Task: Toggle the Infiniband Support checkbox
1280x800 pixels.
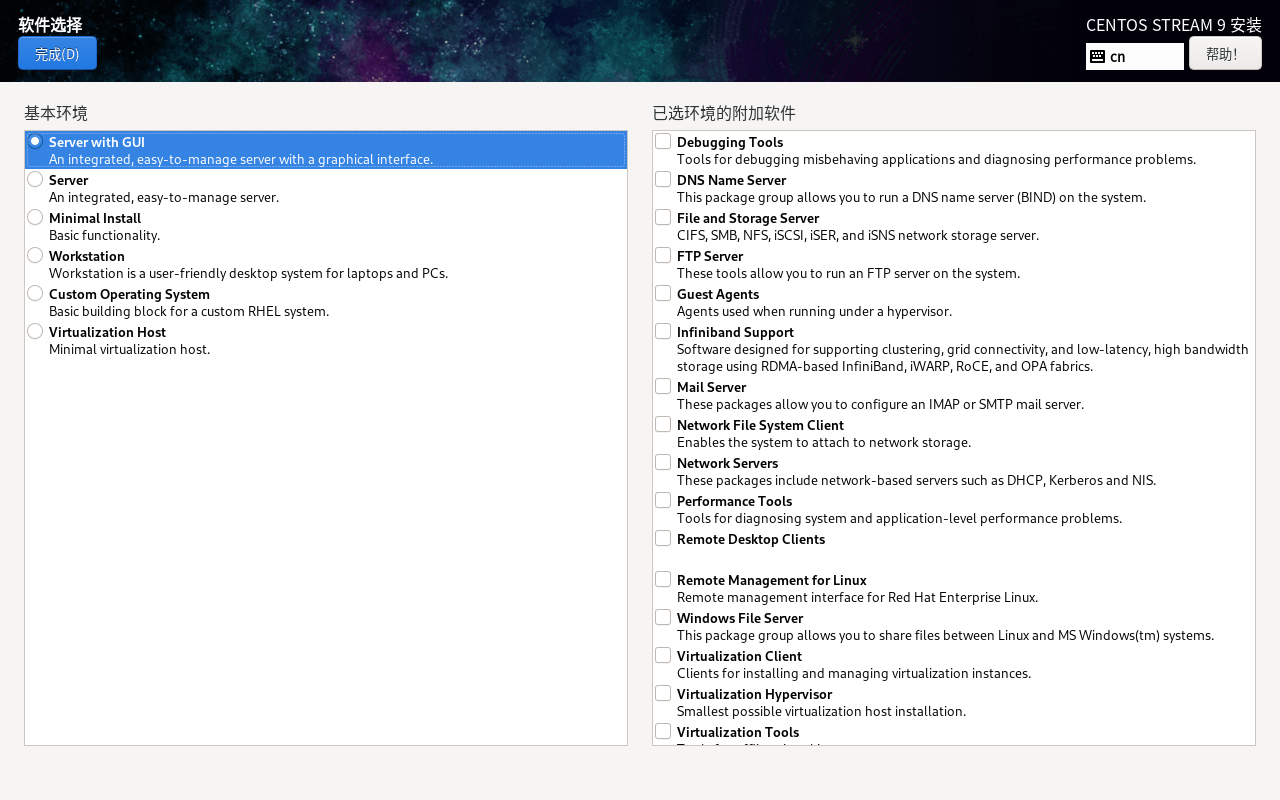Action: click(x=663, y=331)
